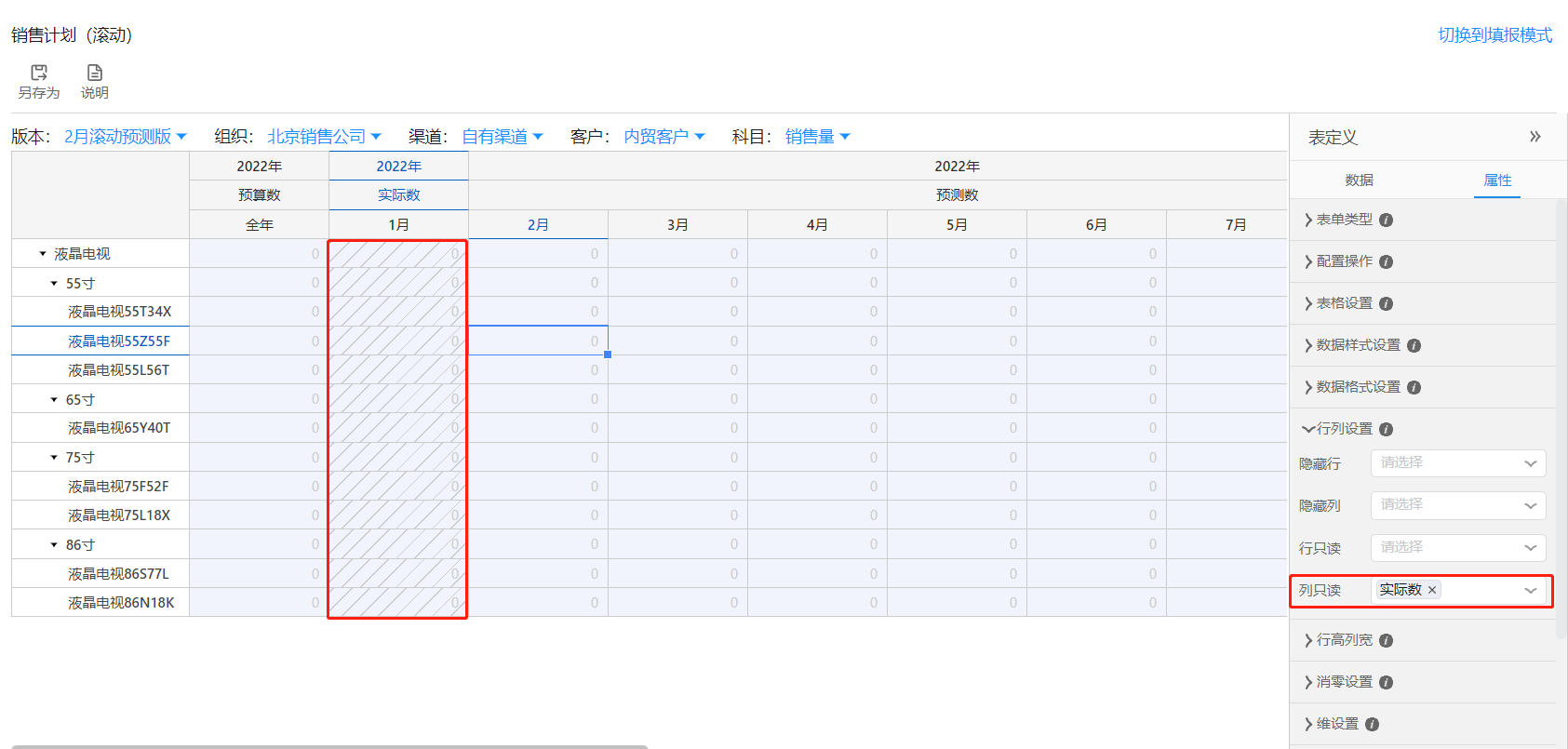Click info icon beside 数据样式设置
The image size is (1568, 749).
tap(1414, 346)
